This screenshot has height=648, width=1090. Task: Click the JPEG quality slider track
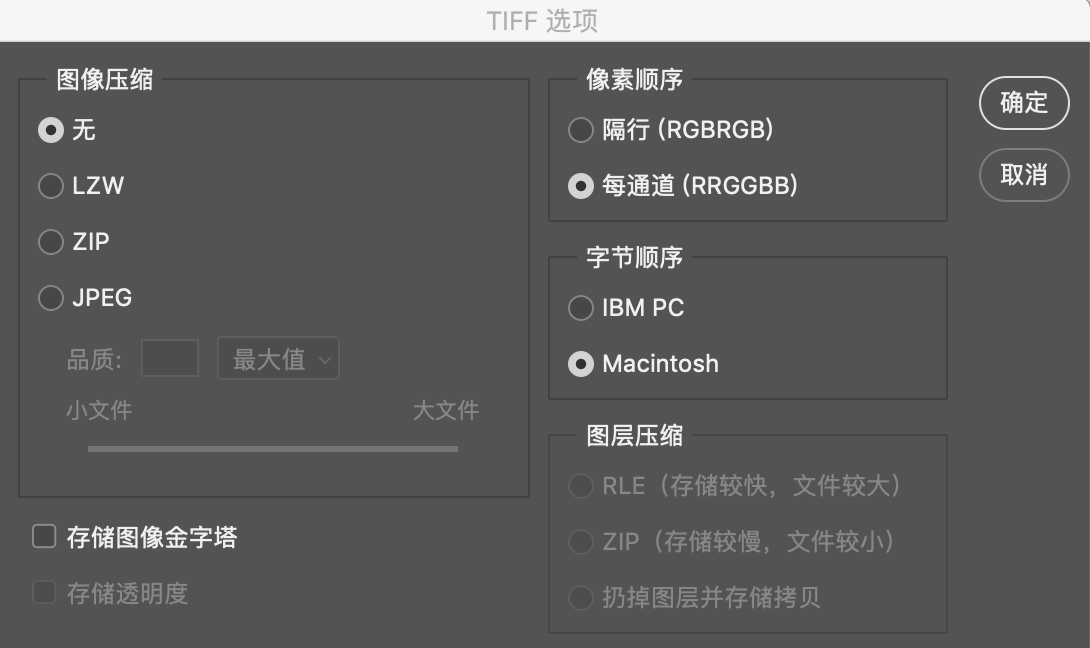point(272,449)
